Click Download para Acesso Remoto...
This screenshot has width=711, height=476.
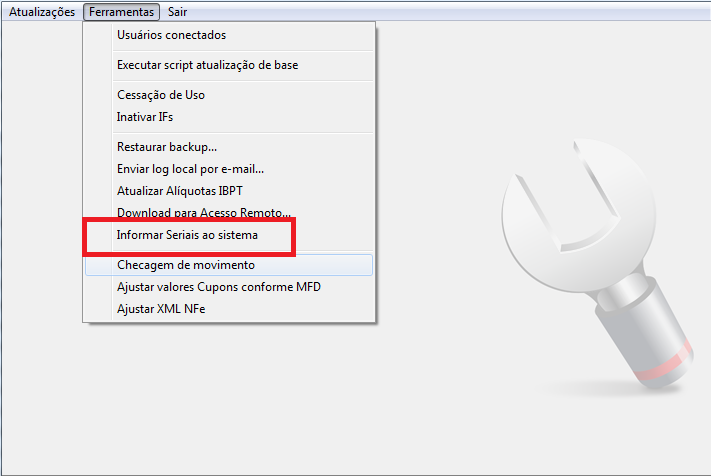coord(203,213)
